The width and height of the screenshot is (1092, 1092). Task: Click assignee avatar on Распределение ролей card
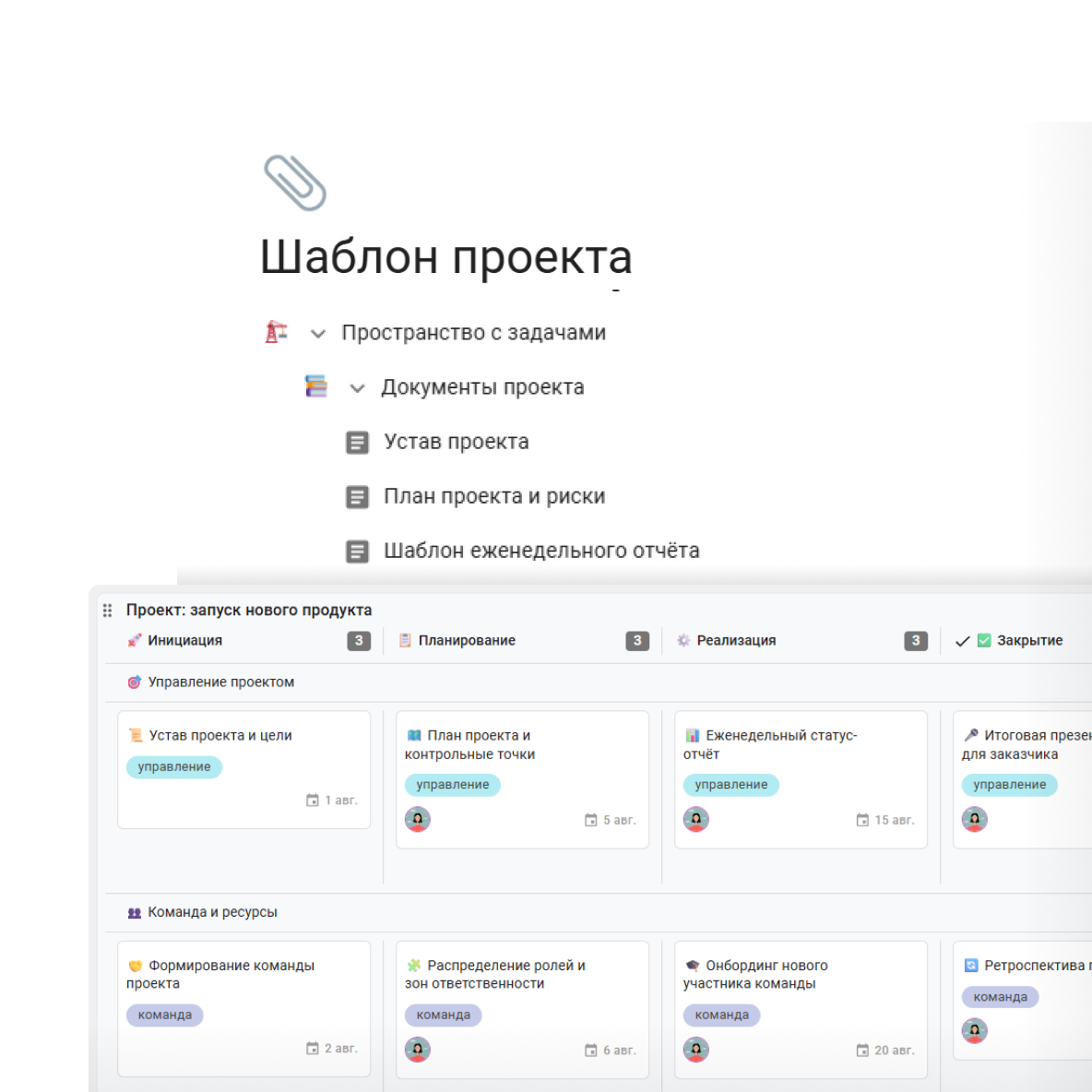pyautogui.click(x=418, y=1050)
